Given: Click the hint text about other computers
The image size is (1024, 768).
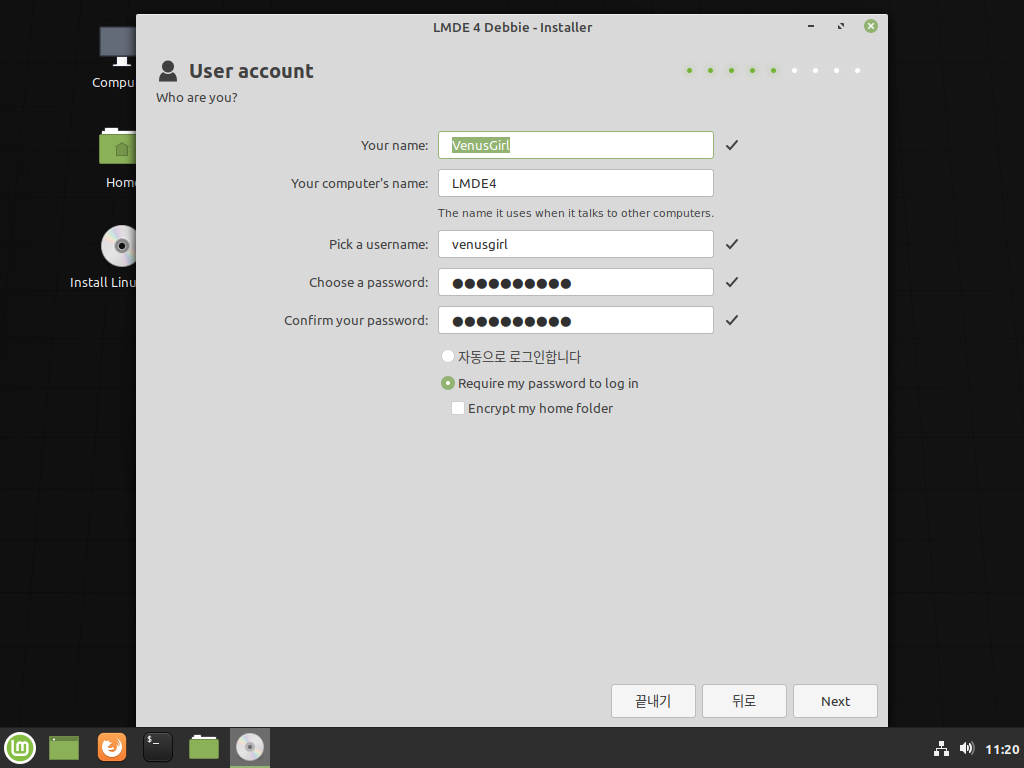Looking at the screenshot, I should 576,213.
